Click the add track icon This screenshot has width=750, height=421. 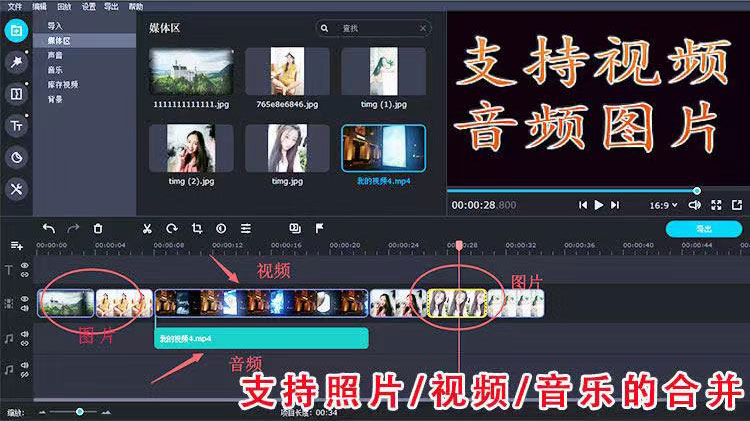(16, 245)
